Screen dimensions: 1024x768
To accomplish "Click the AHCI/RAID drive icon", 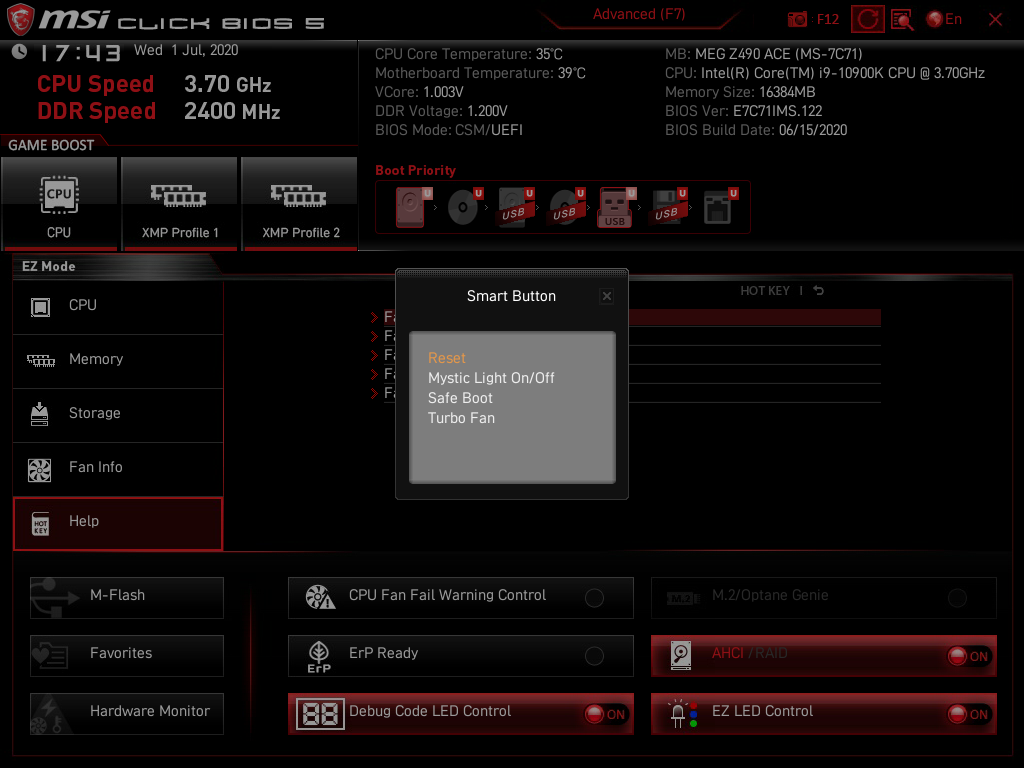I will [x=680, y=655].
